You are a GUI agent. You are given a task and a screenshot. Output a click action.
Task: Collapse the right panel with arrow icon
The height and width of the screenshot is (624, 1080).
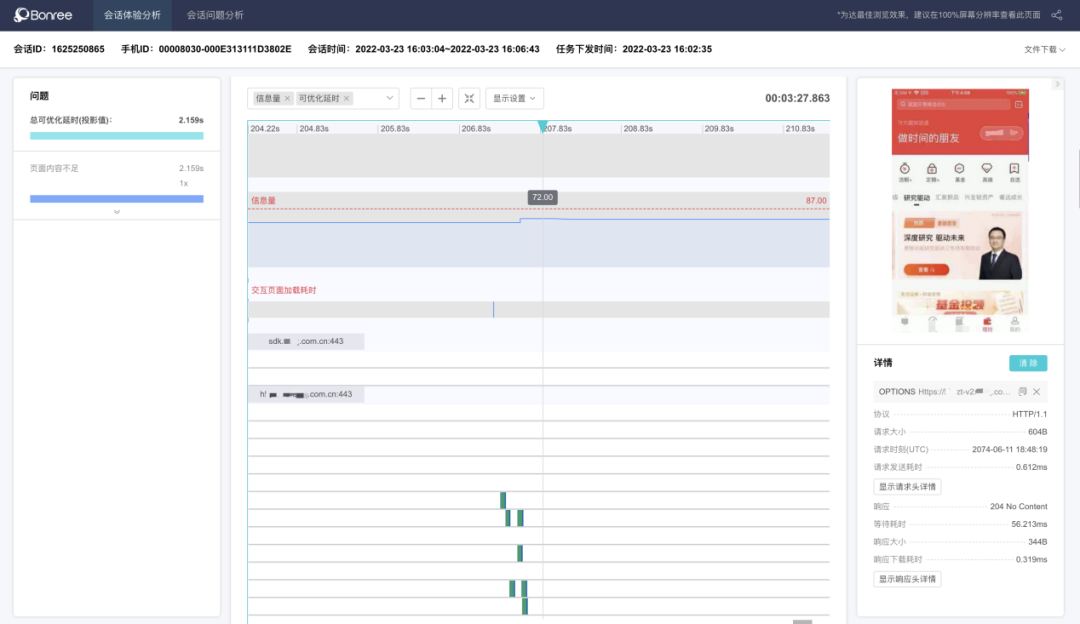(x=1057, y=84)
